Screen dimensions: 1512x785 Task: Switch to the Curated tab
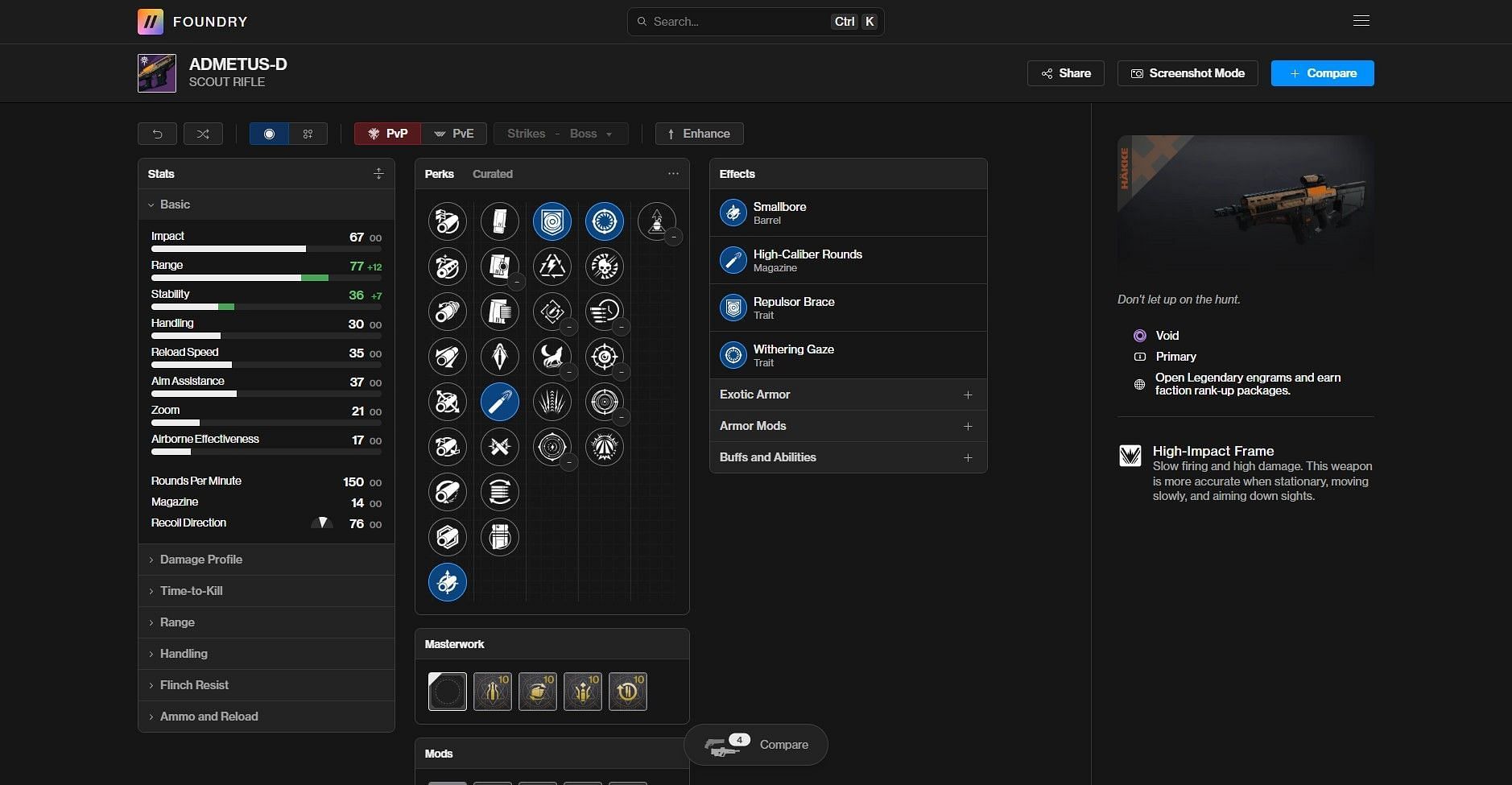coord(492,174)
